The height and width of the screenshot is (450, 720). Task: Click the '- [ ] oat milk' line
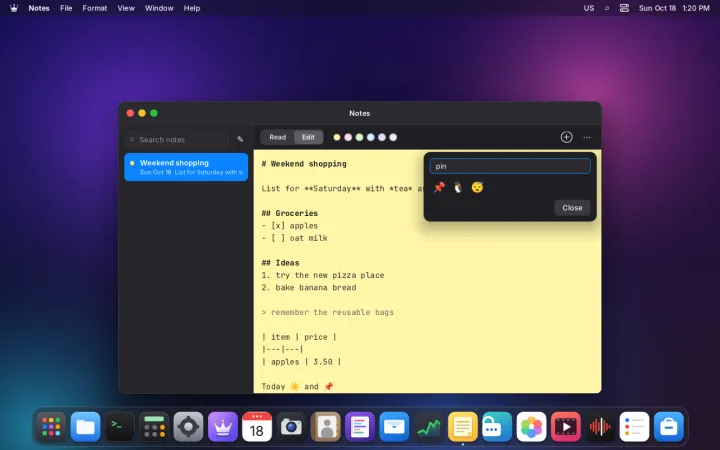tap(294, 238)
